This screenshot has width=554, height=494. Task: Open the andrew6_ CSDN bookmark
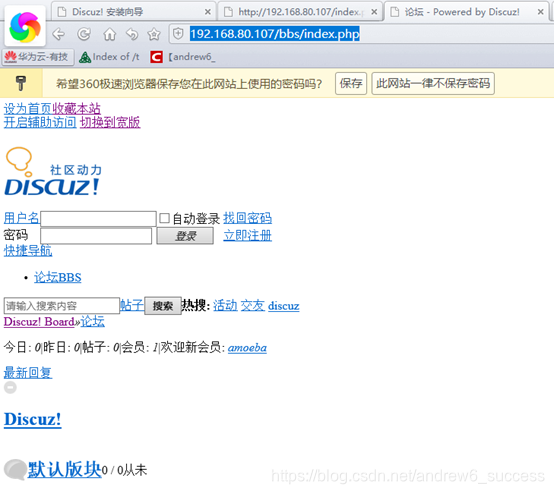[x=183, y=57]
